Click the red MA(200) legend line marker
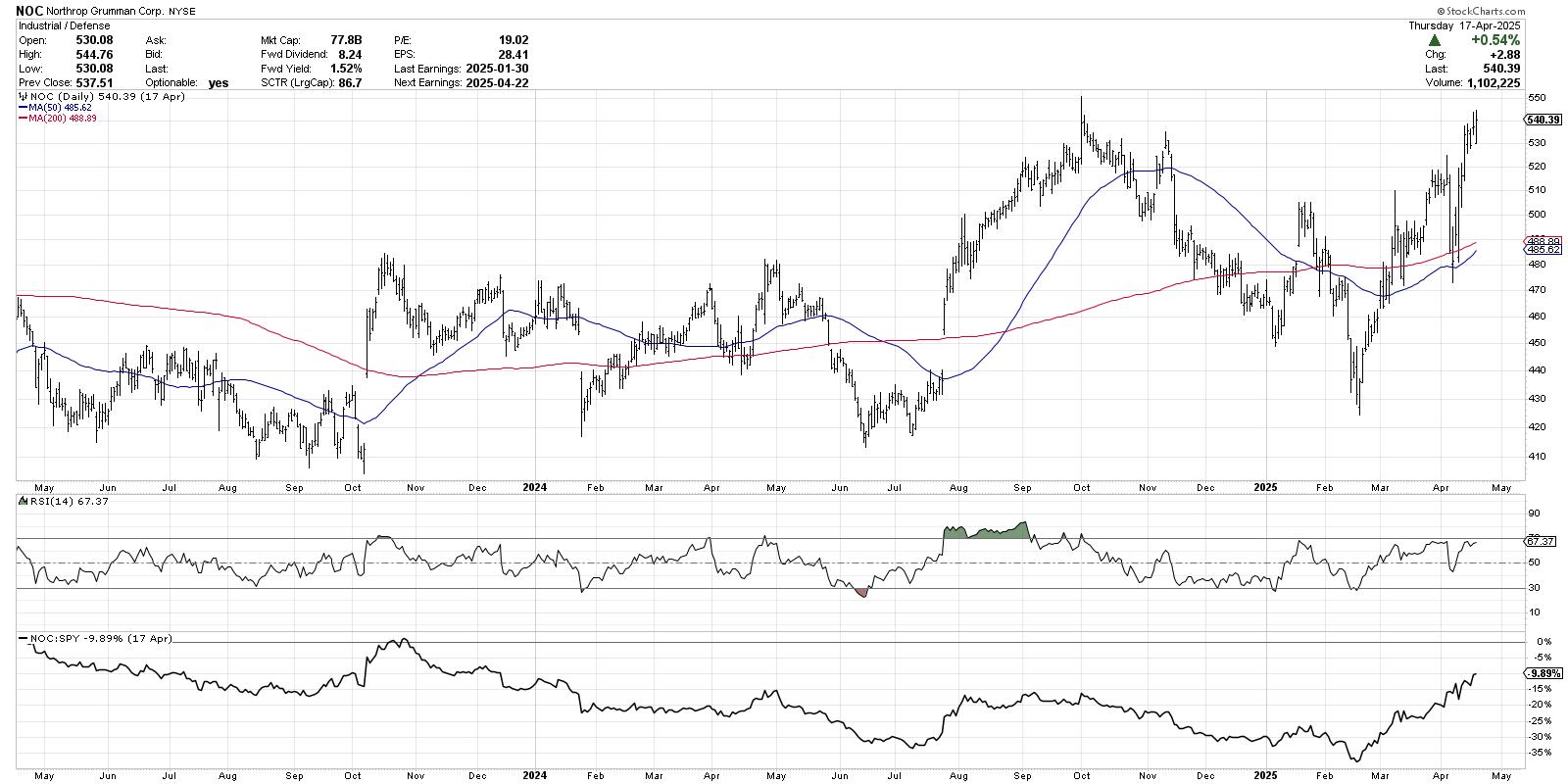This screenshot has width=1568, height=784. pyautogui.click(x=23, y=118)
